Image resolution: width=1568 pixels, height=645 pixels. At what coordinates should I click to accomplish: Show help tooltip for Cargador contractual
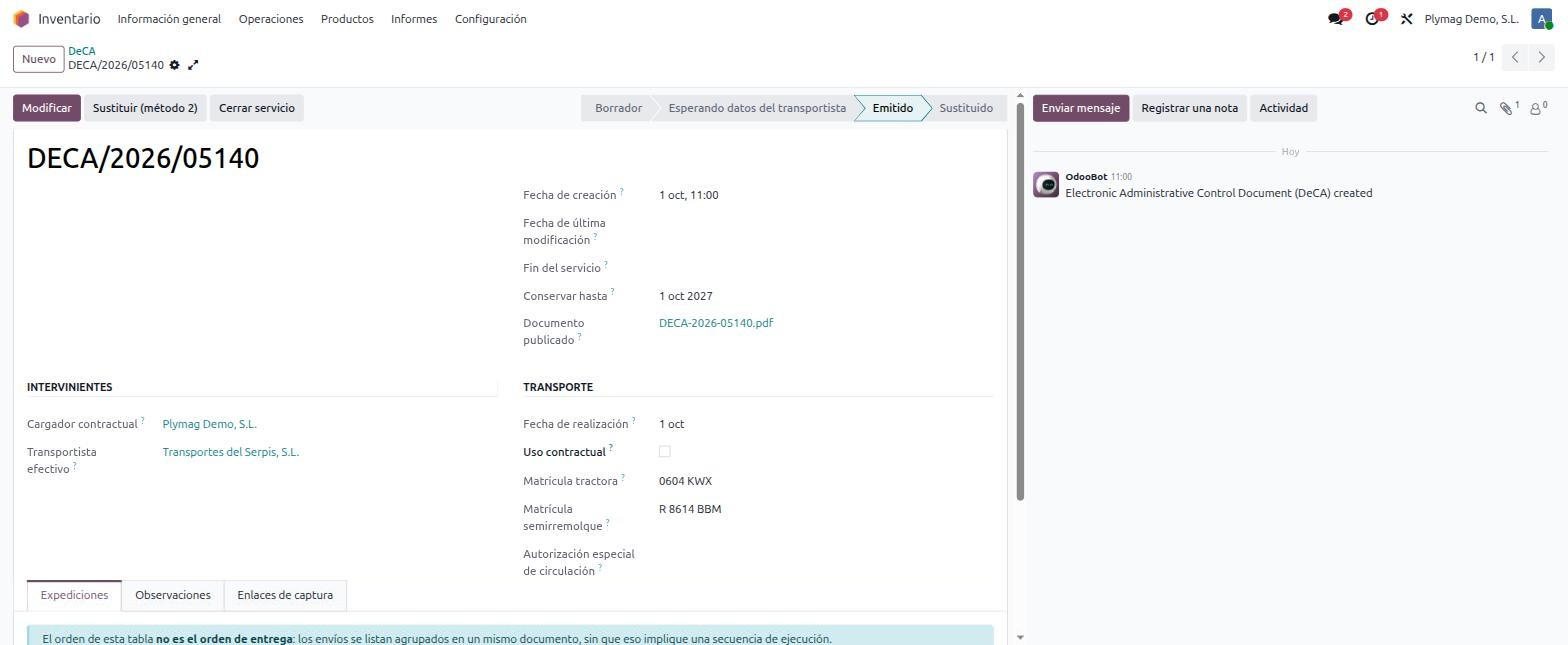(x=142, y=420)
